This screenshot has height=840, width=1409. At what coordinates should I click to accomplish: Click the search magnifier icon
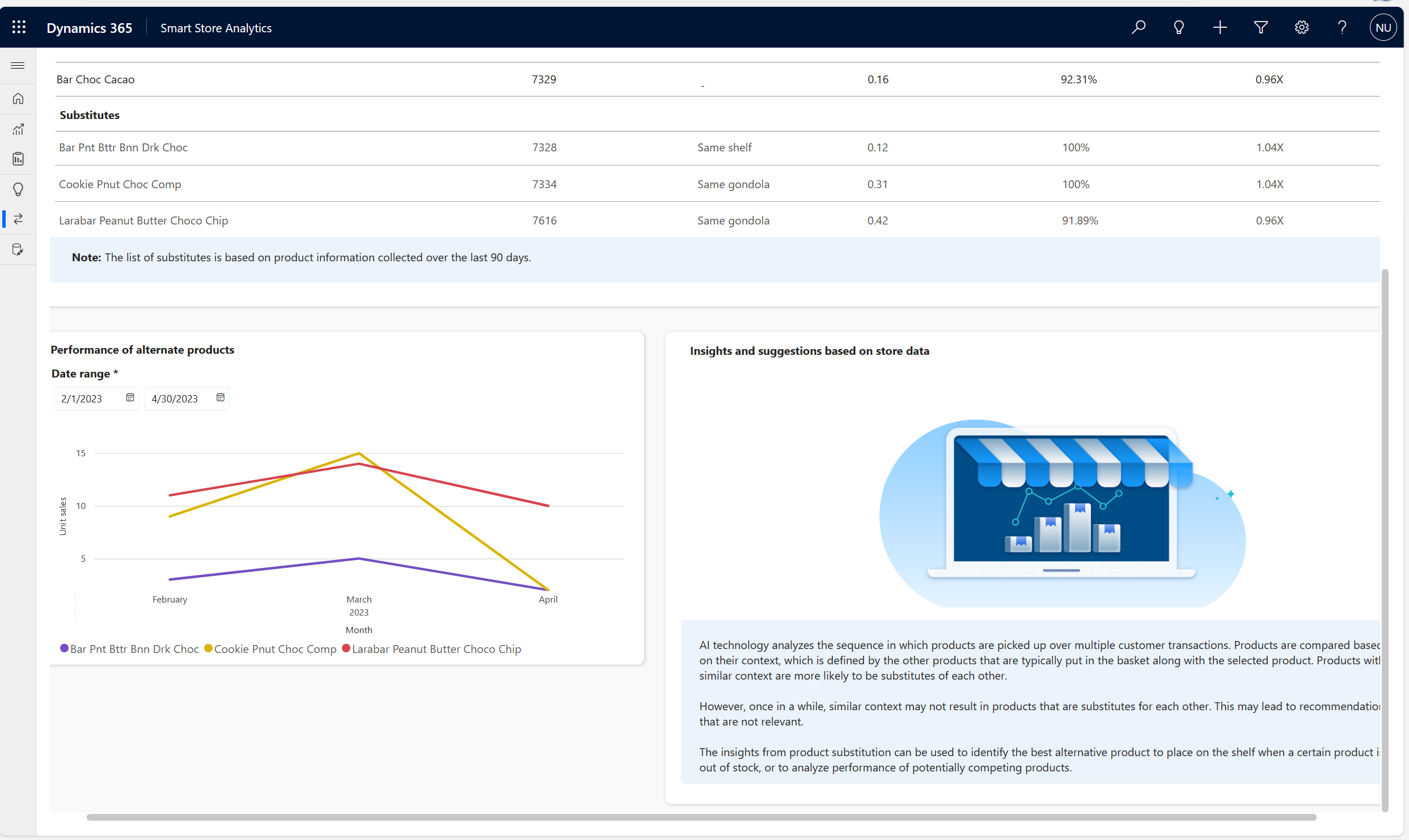coord(1138,27)
